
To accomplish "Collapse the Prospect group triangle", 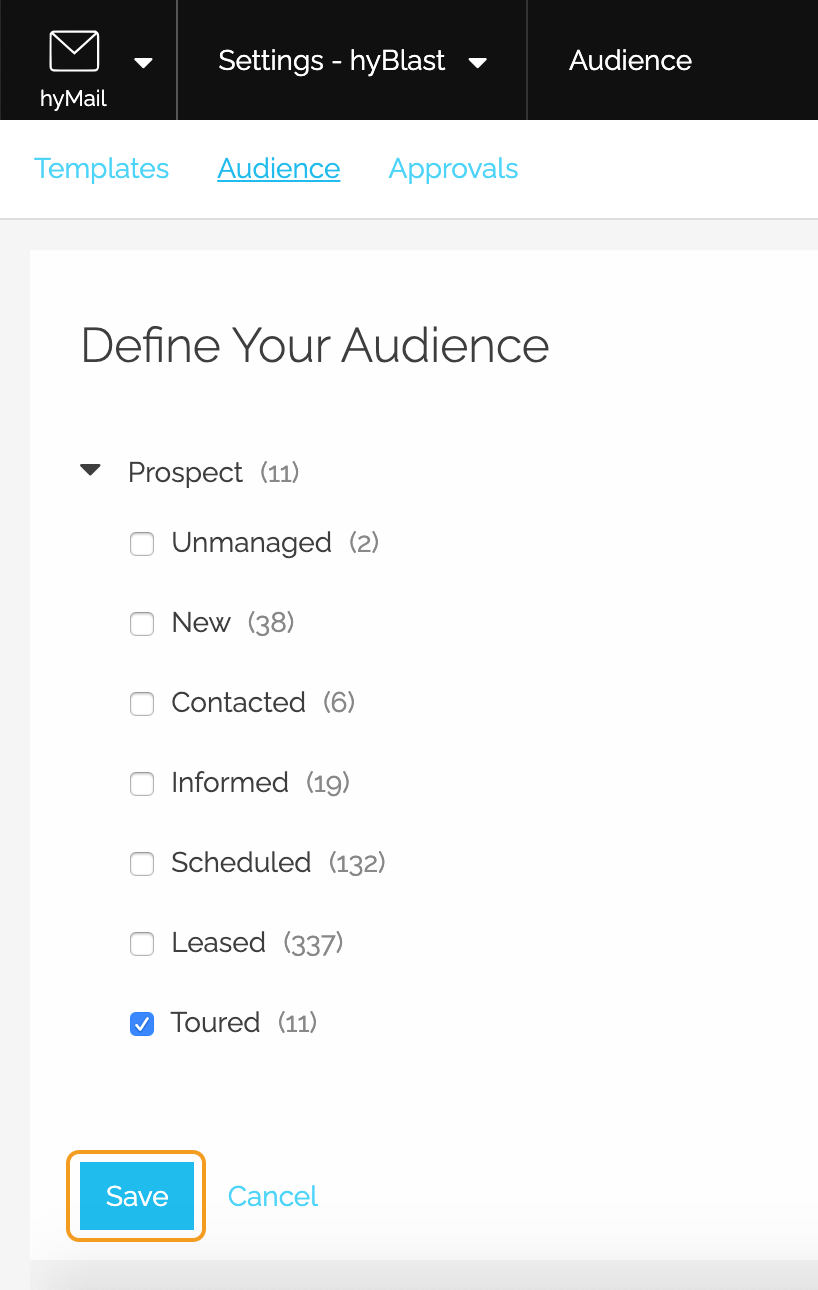I will tap(91, 470).
